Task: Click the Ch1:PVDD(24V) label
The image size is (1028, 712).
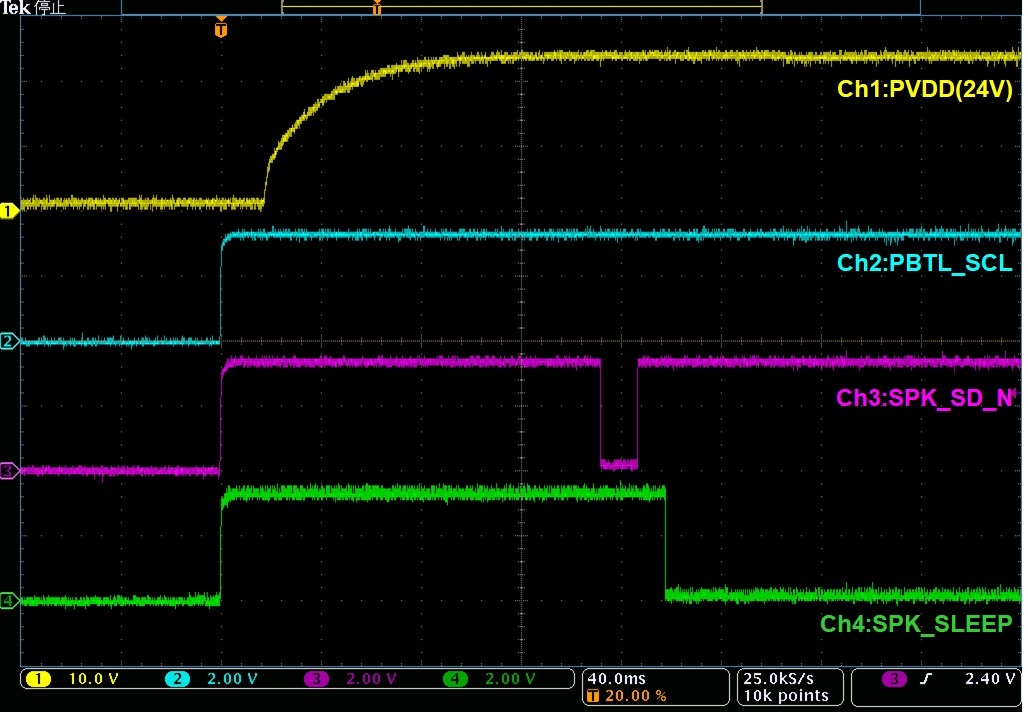Action: click(925, 89)
